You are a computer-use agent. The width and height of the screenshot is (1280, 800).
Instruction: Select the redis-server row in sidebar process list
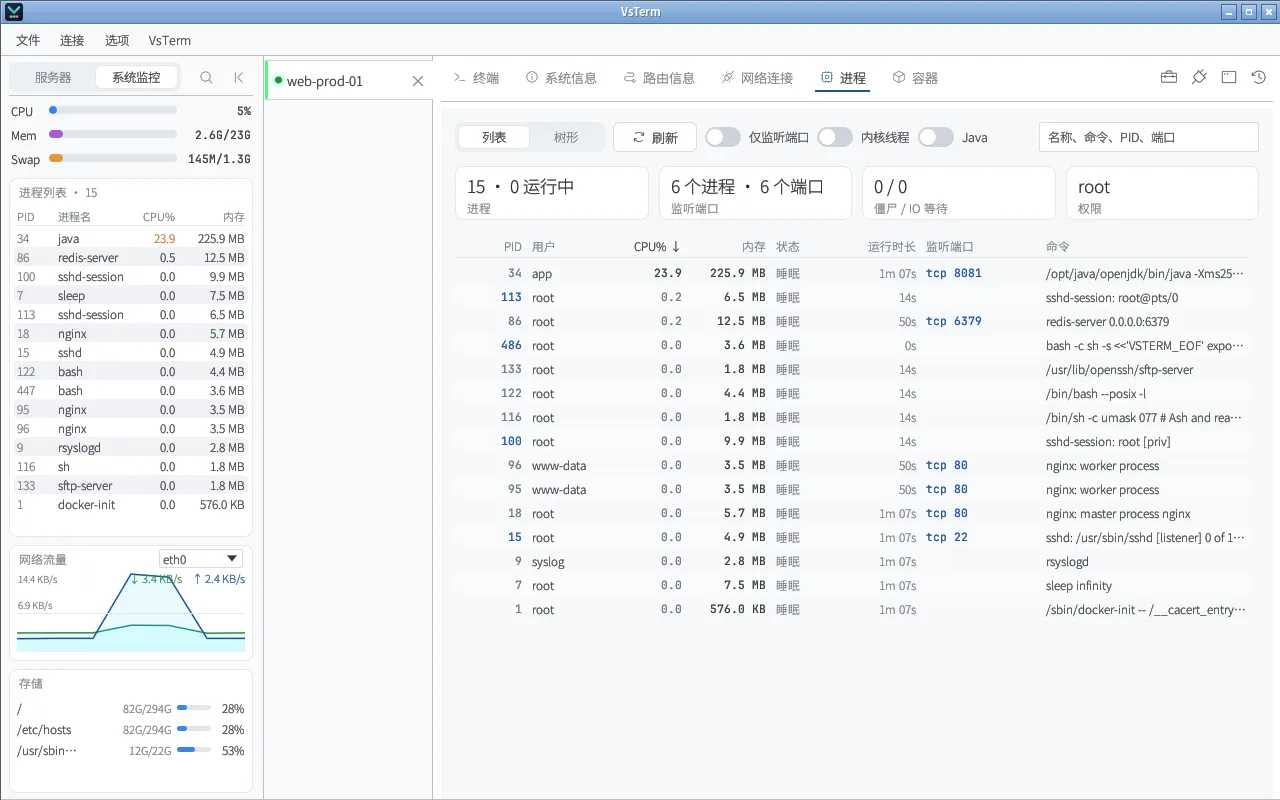pyautogui.click(x=131, y=258)
